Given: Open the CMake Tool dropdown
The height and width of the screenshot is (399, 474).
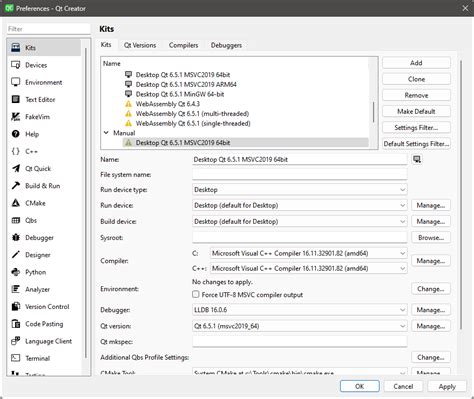Looking at the screenshot, I should (300, 372).
